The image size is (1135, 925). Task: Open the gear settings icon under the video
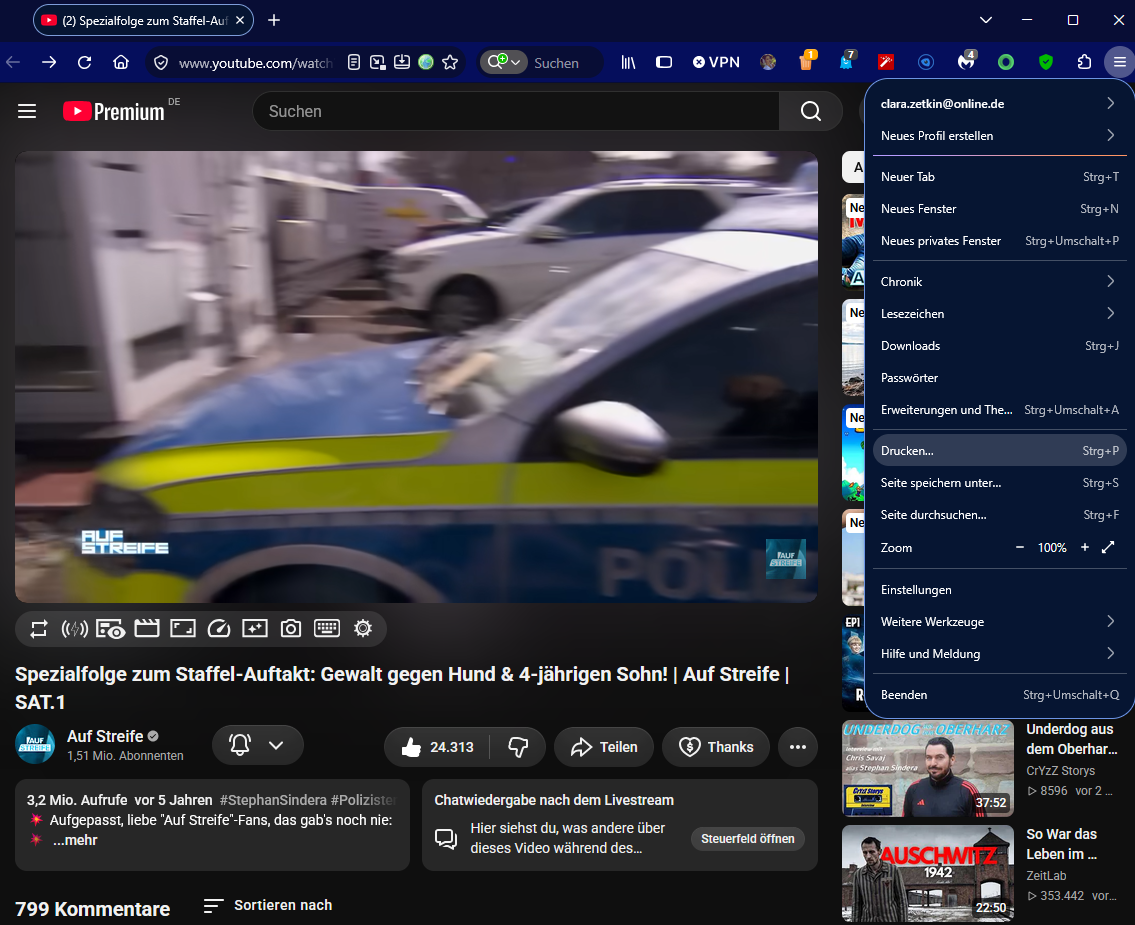tap(363, 628)
